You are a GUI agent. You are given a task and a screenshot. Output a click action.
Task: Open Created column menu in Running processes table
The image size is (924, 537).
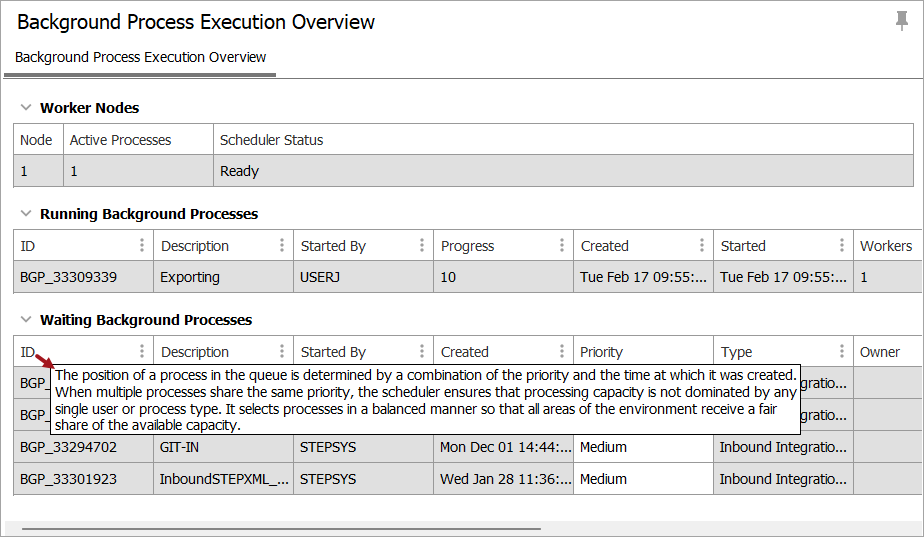[x=702, y=246]
